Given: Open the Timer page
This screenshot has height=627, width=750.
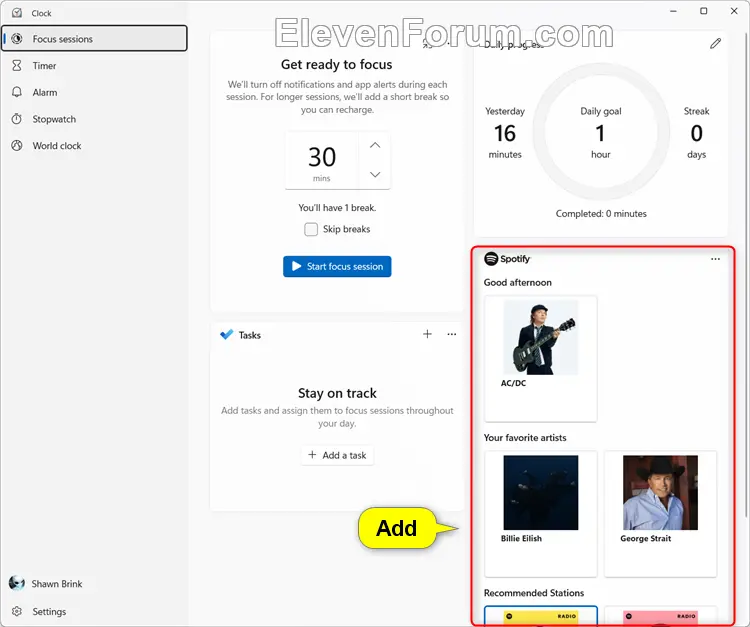Looking at the screenshot, I should pyautogui.click(x=94, y=66).
